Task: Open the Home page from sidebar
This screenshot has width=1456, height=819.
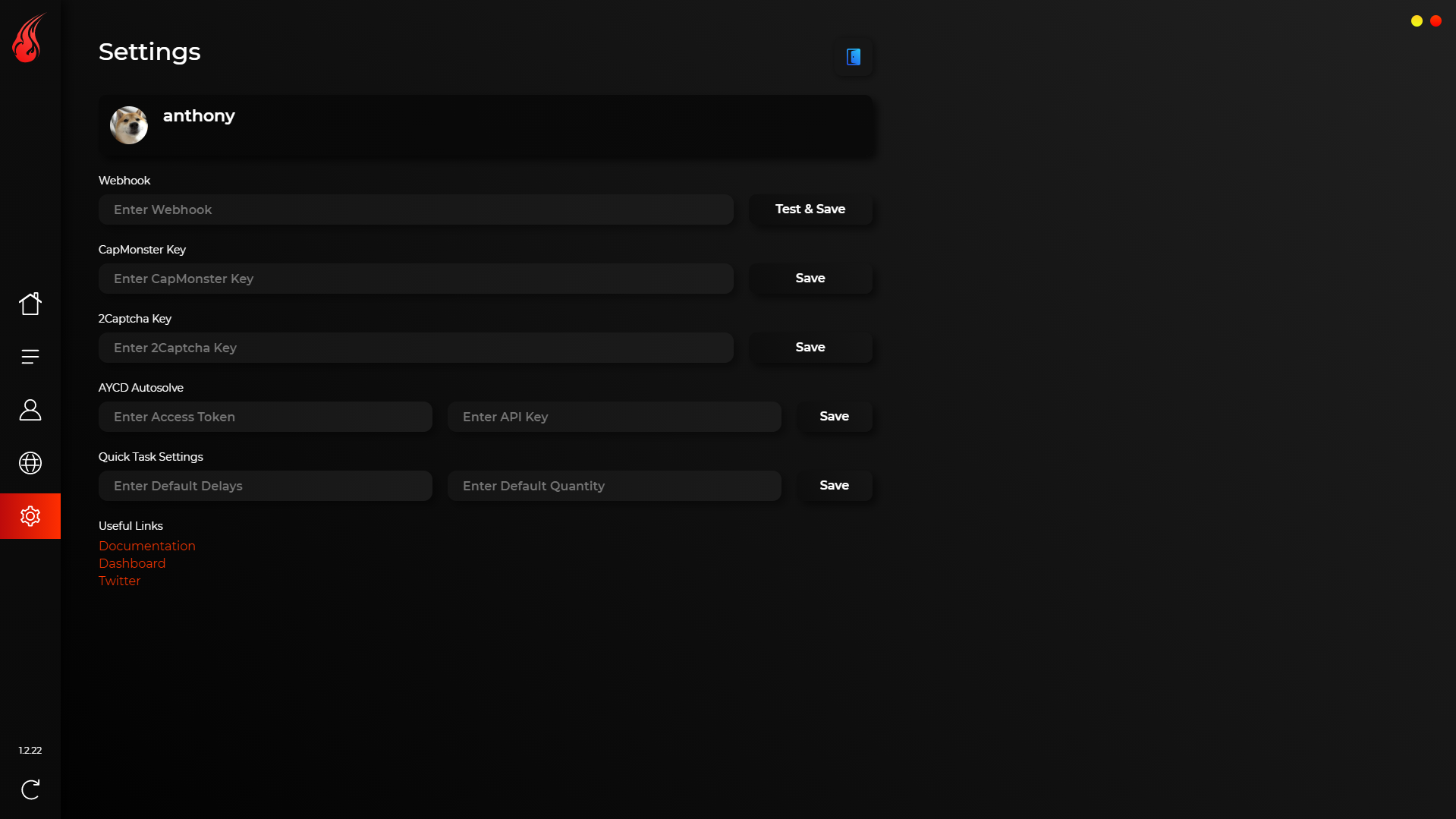Action: [30, 304]
